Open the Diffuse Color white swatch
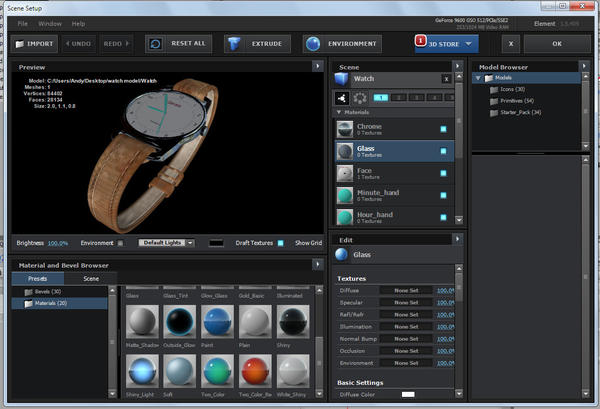This screenshot has width=600, height=409. [408, 394]
